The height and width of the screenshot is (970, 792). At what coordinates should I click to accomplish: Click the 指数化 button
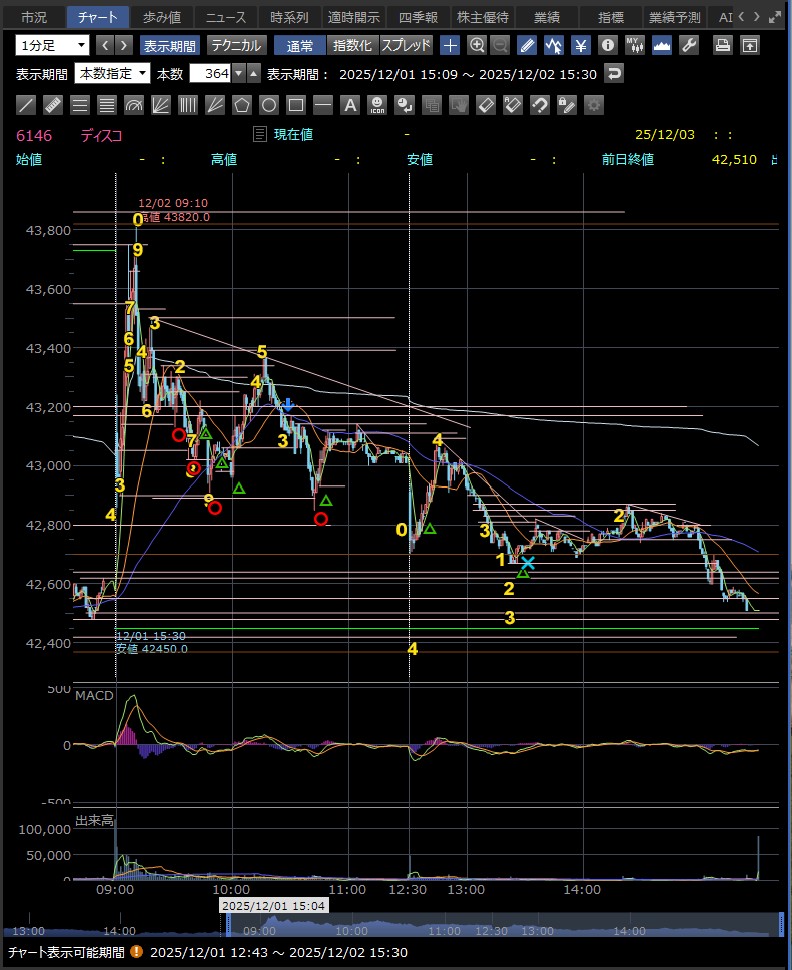(352, 45)
